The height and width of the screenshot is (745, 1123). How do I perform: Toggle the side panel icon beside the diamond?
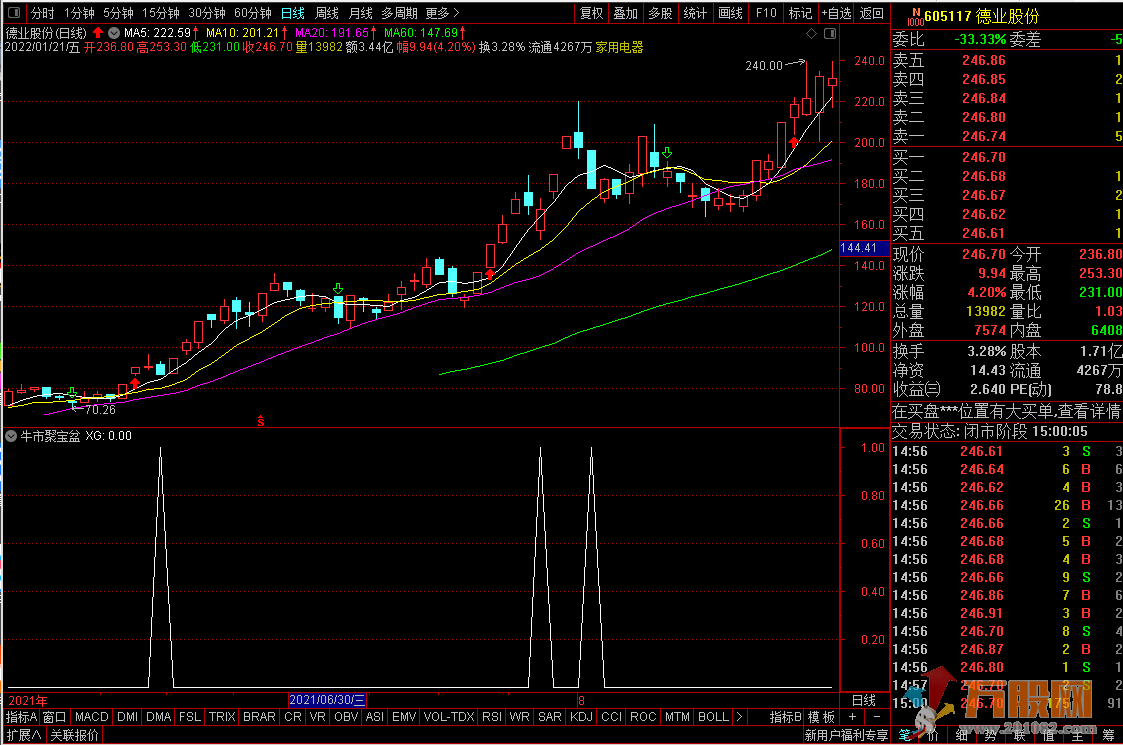pyautogui.click(x=829, y=33)
